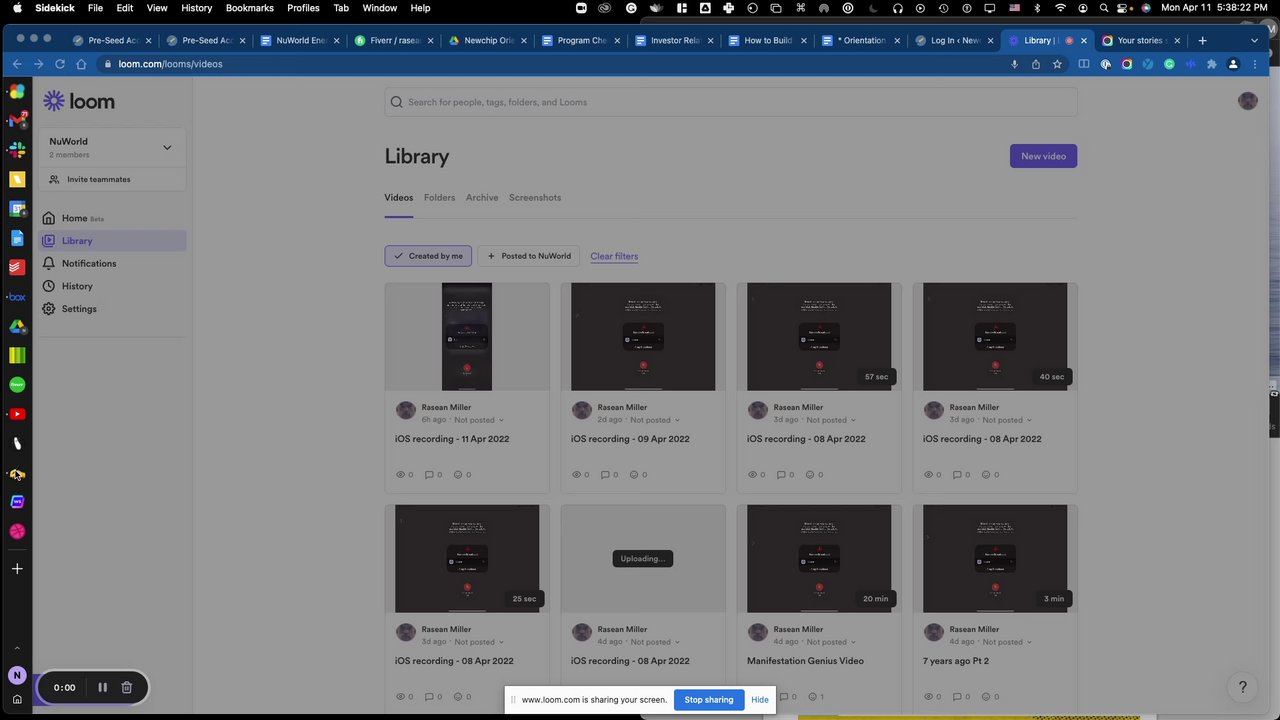Delete the current recording with trash icon
Viewport: 1280px width, 720px height.
127,688
